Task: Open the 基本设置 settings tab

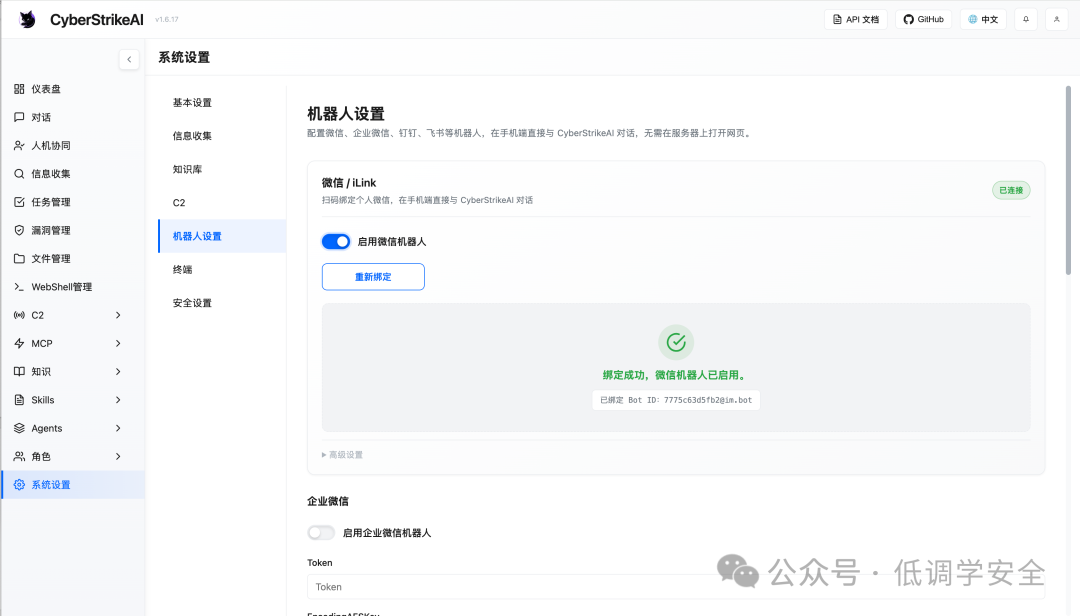Action: point(222,103)
